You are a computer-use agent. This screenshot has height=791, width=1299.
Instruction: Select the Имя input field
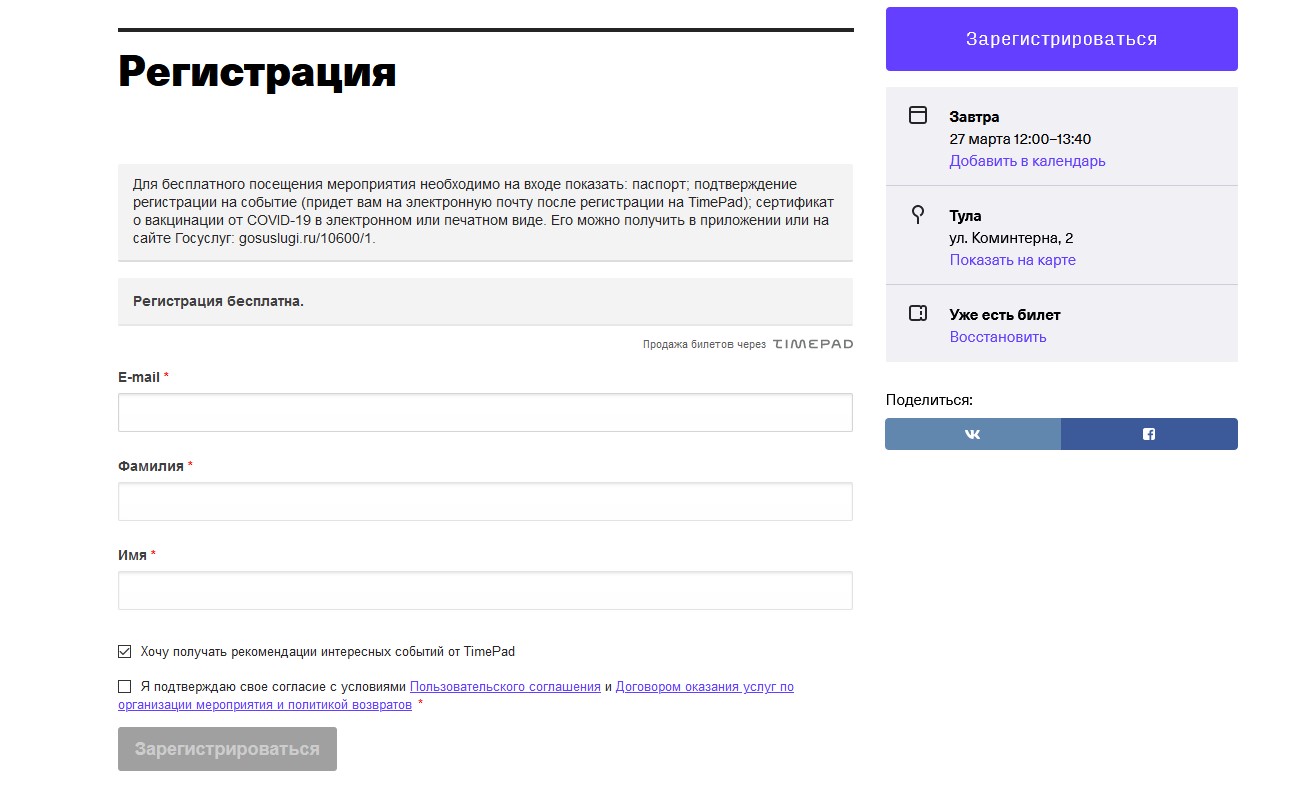click(485, 590)
